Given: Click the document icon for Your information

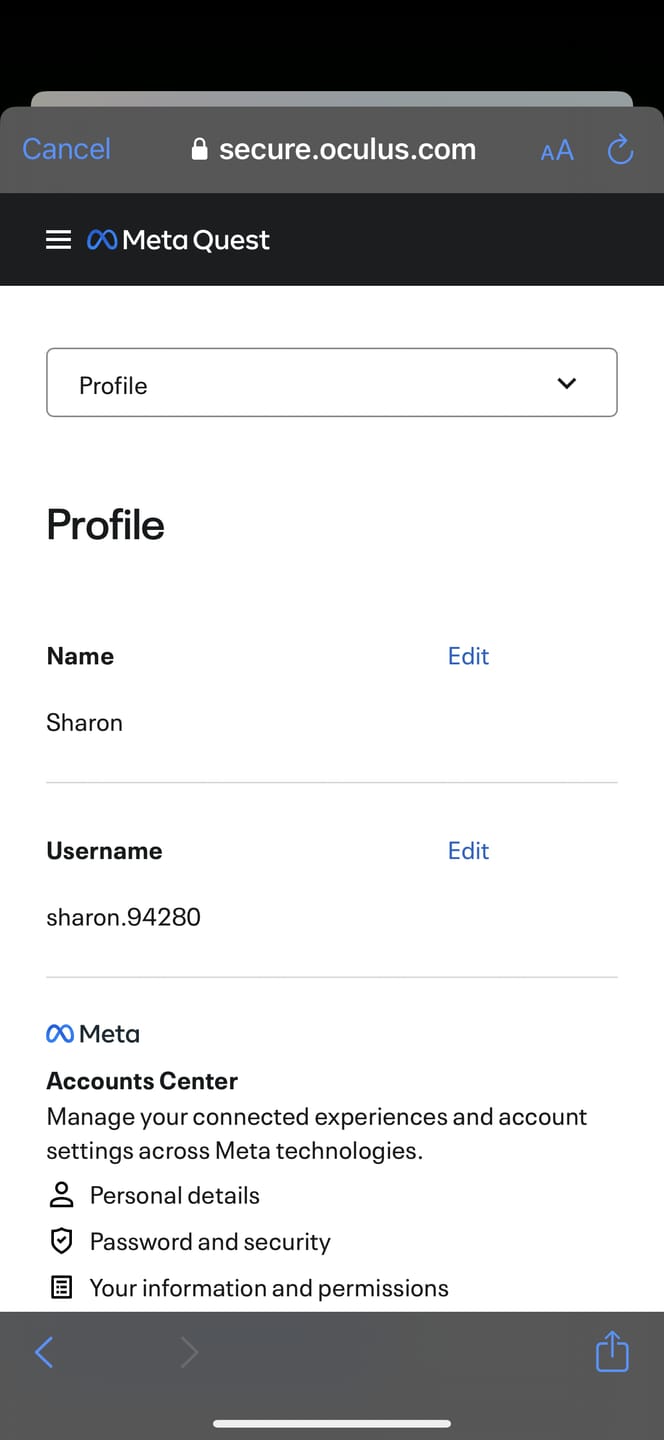Looking at the screenshot, I should click(62, 1288).
